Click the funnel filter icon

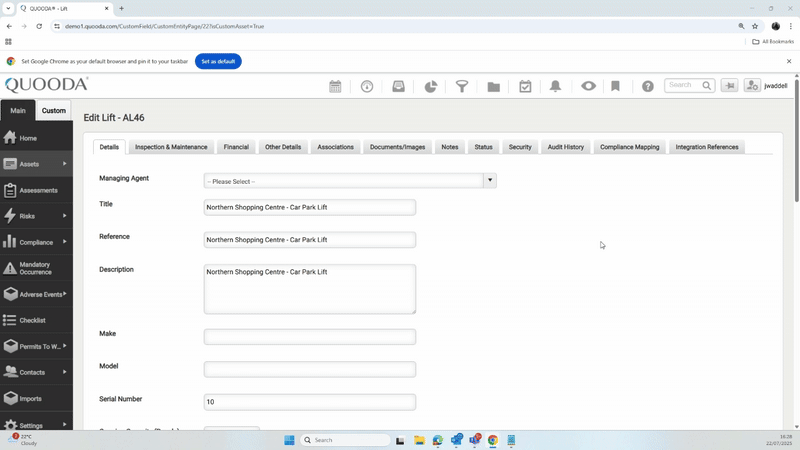[x=462, y=86]
